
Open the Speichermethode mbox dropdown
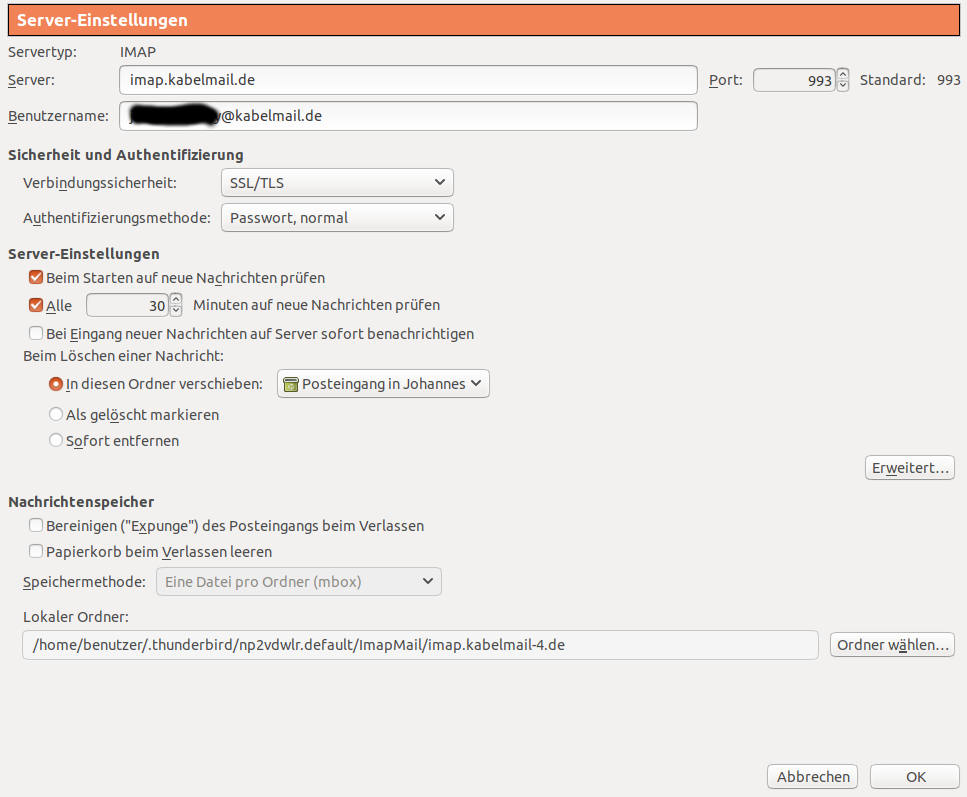298,582
